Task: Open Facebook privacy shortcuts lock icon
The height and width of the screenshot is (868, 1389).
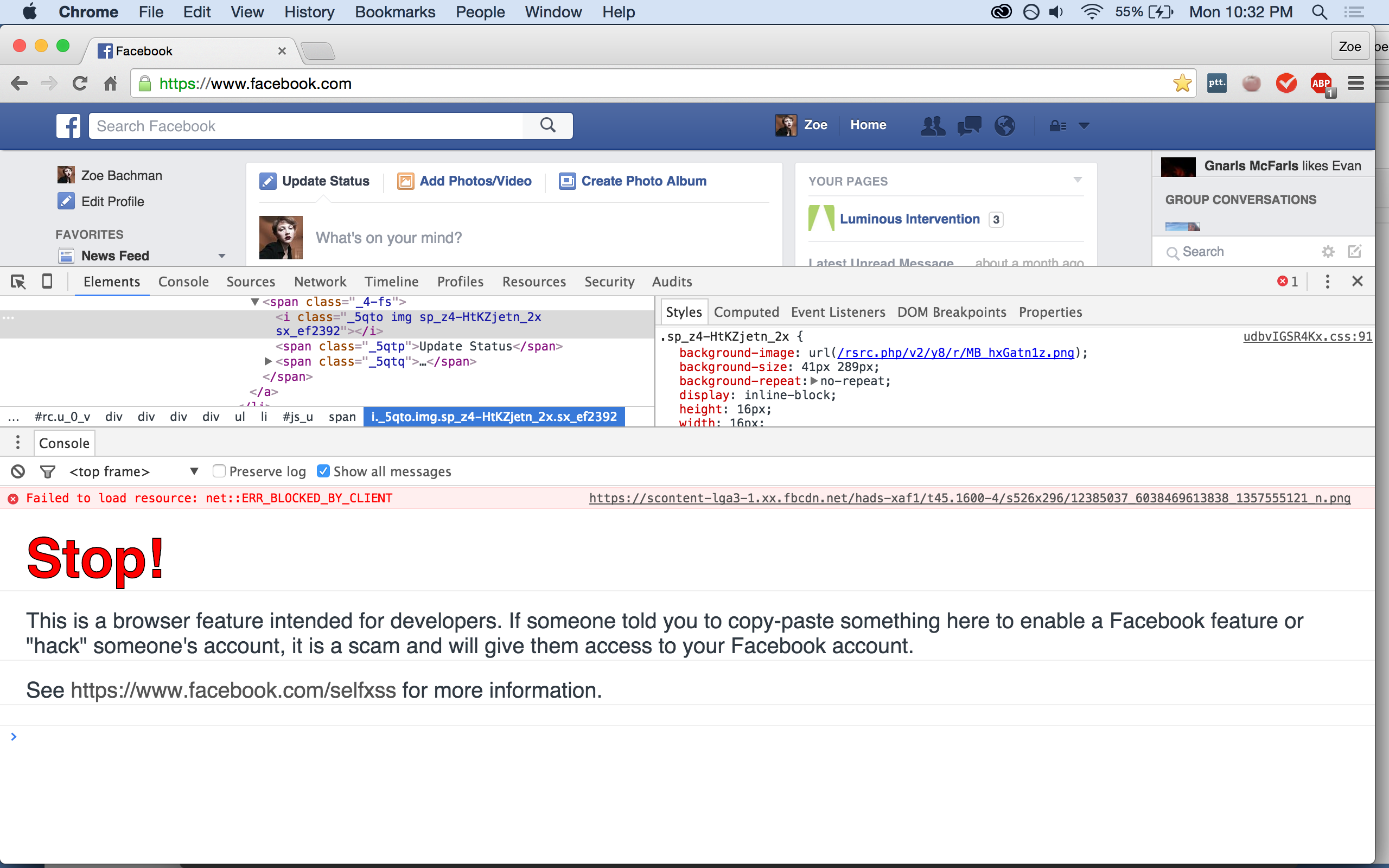Action: click(x=1058, y=126)
